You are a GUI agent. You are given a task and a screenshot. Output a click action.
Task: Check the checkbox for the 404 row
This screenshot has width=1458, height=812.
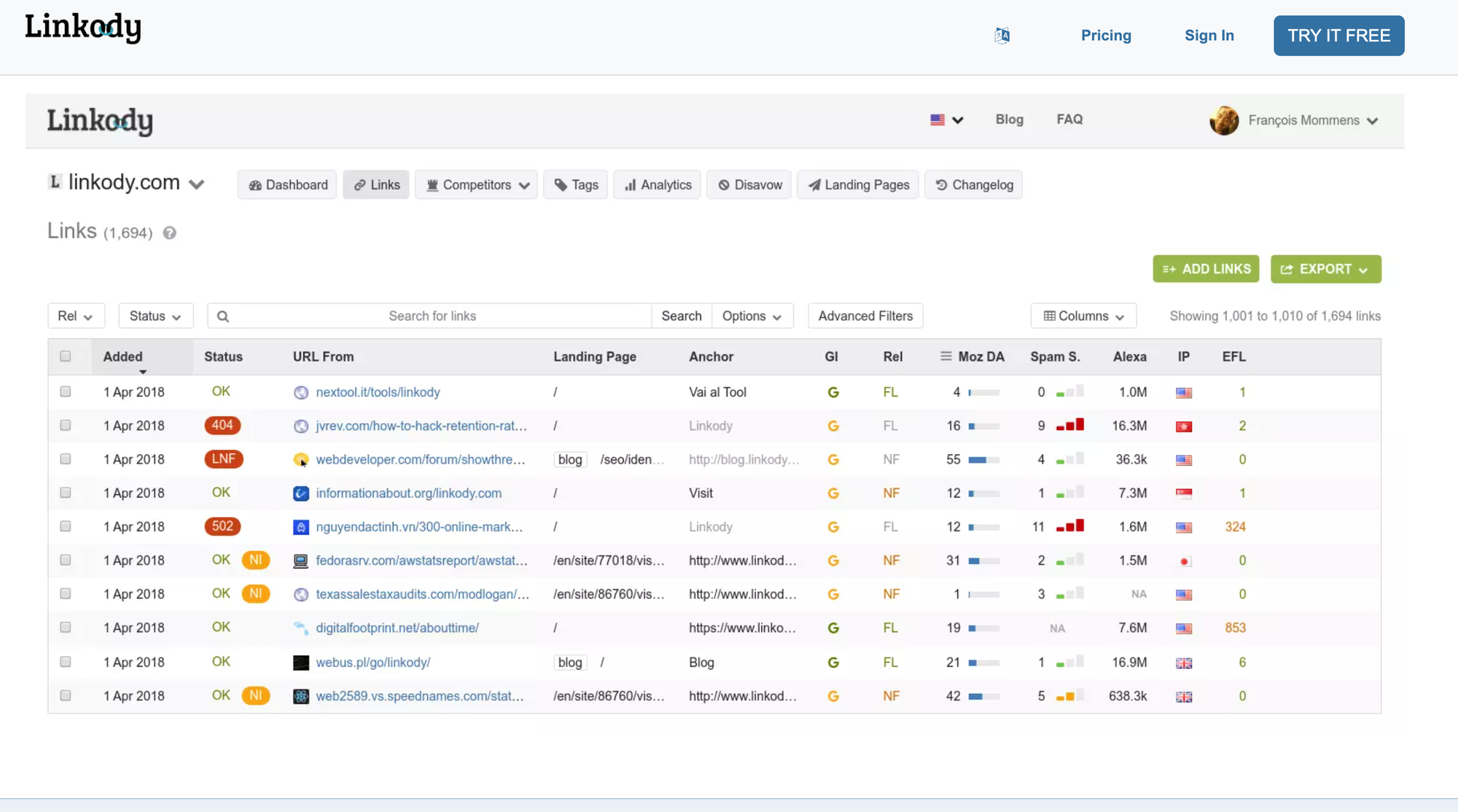click(x=65, y=426)
